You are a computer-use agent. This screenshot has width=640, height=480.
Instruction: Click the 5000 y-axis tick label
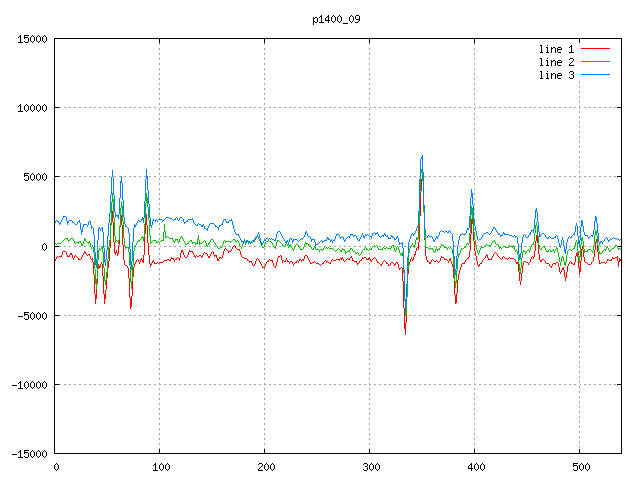[x=35, y=177]
